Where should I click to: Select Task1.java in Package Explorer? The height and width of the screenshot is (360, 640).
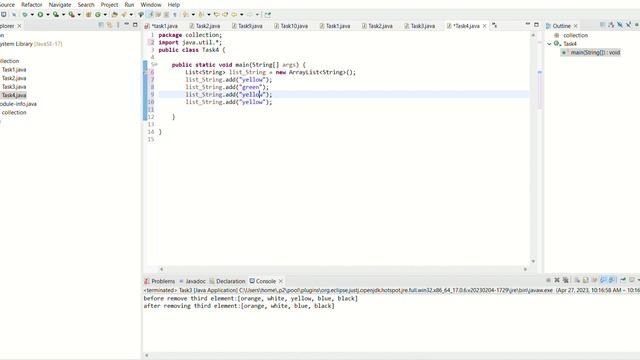(x=14, y=69)
